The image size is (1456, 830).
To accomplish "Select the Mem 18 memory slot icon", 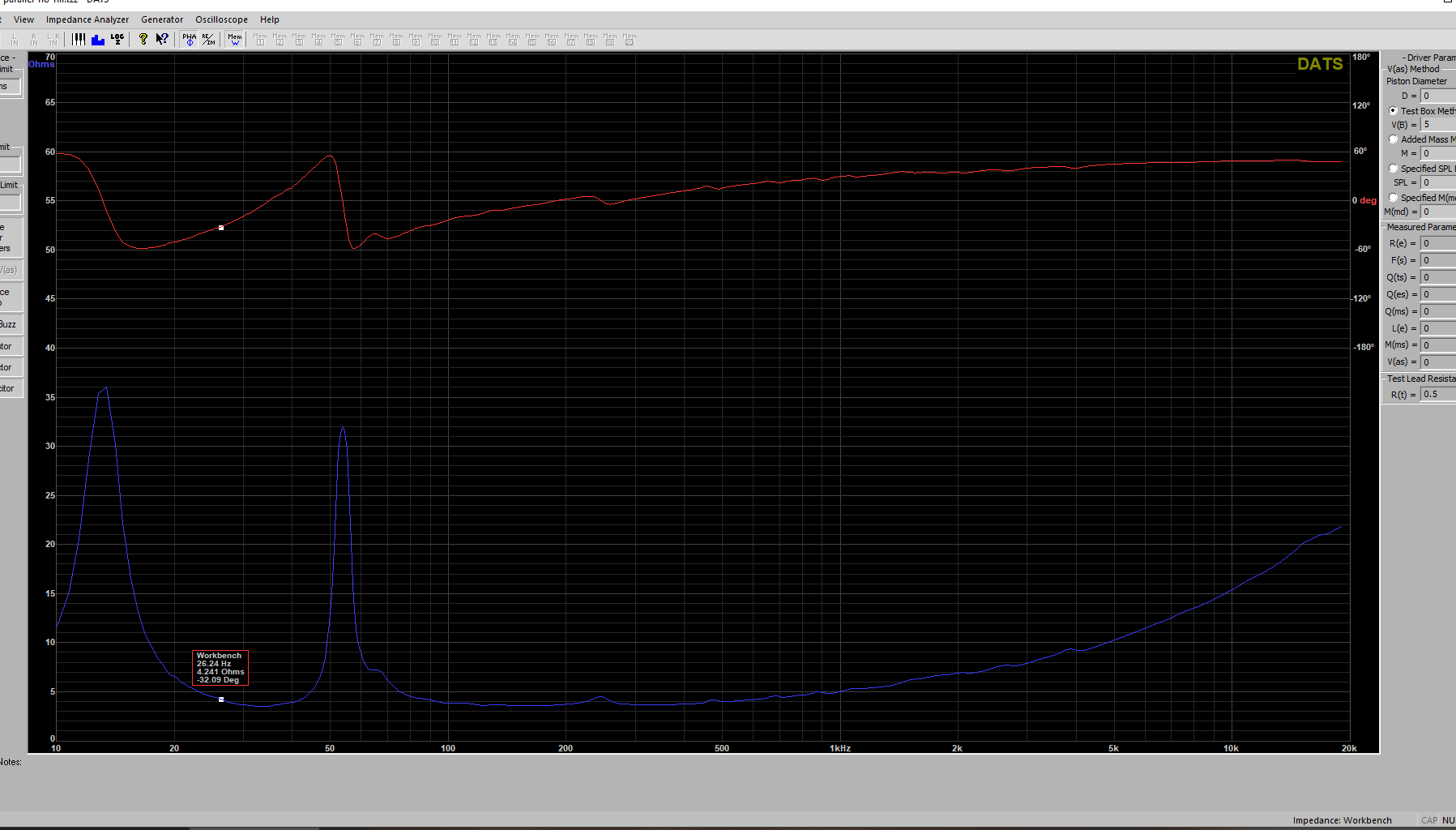I will 591,39.
